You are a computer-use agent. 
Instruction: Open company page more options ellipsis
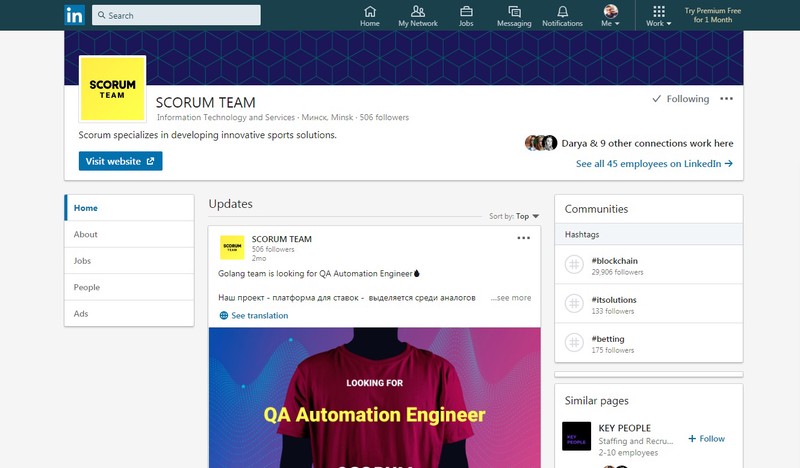point(727,98)
